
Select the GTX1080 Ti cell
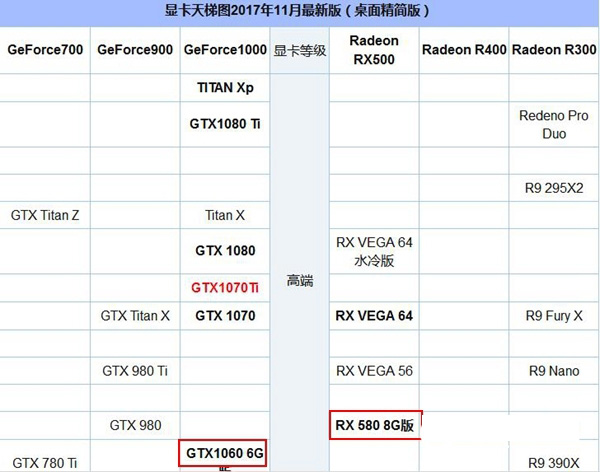click(225, 124)
